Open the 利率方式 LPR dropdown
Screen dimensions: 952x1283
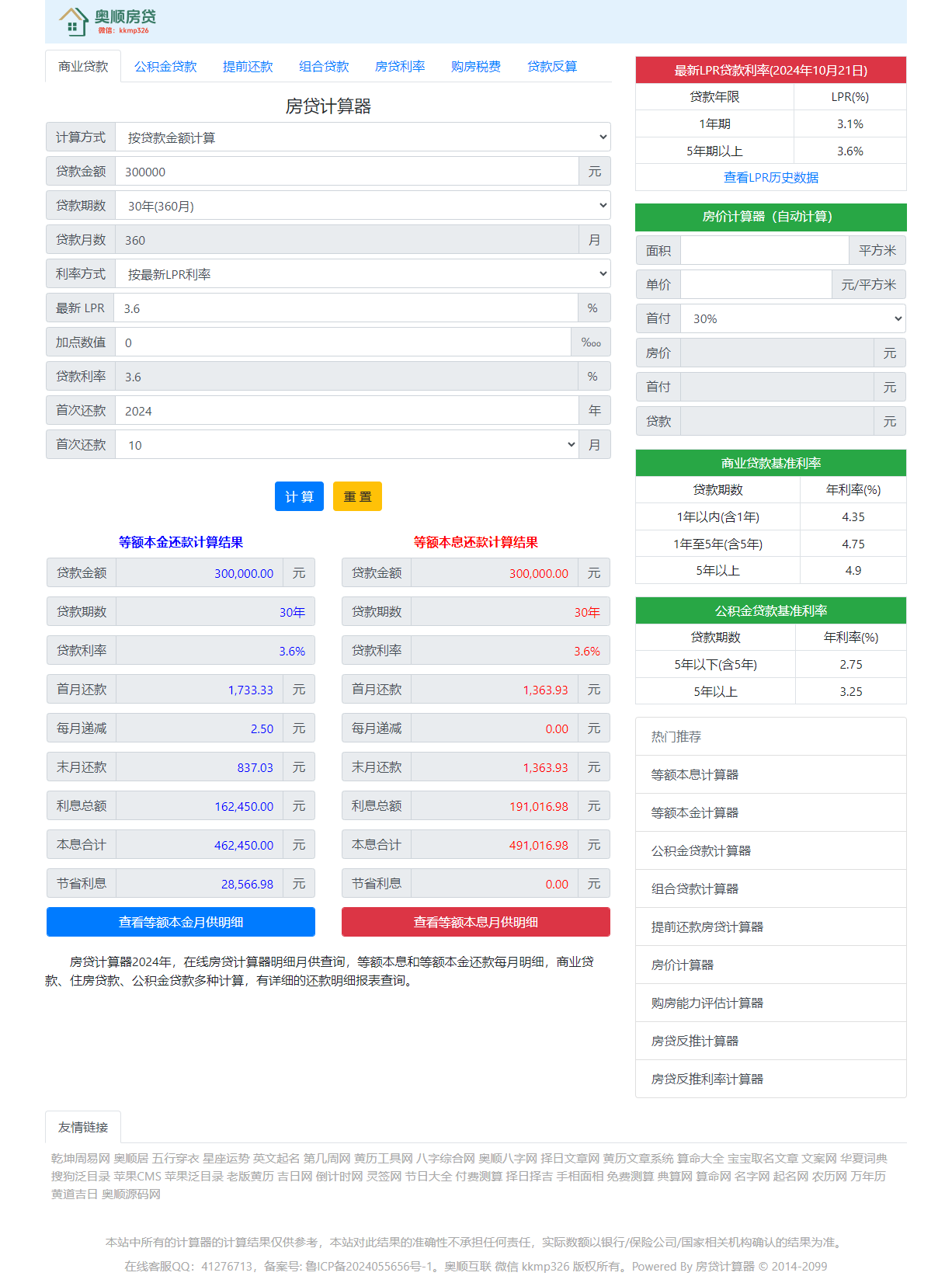[362, 274]
